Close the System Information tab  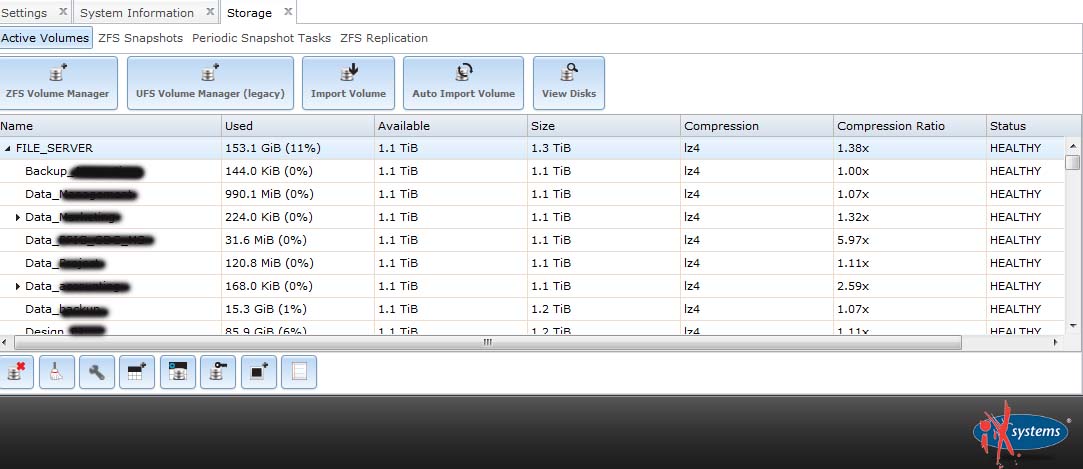click(x=210, y=12)
